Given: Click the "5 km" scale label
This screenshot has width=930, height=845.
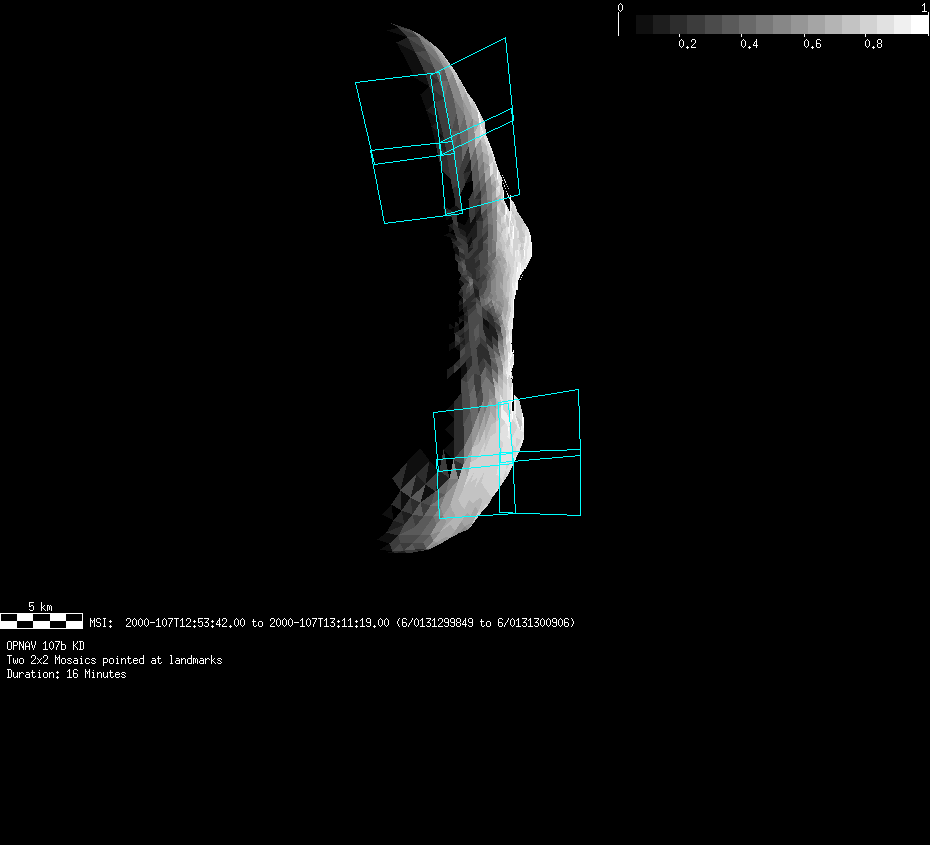Looking at the screenshot, I should coord(40,607).
